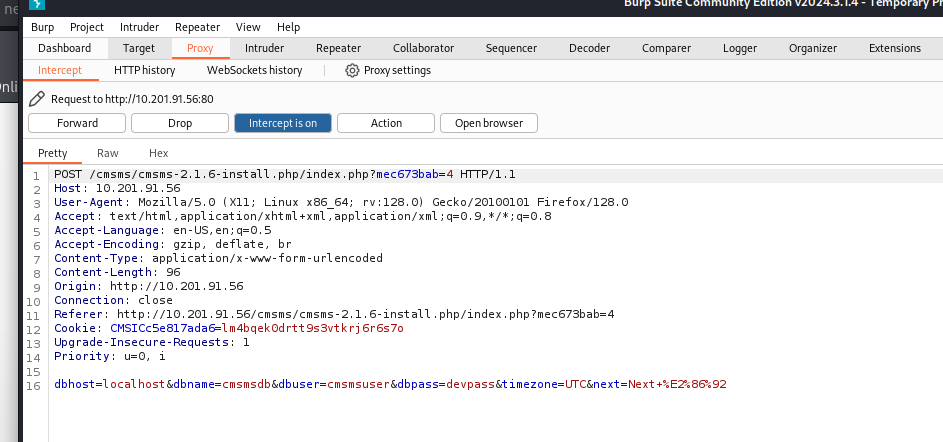Screen dimensions: 943x442
Task: Click the dbuser value cmsmsuser in body
Action: [x=358, y=384]
